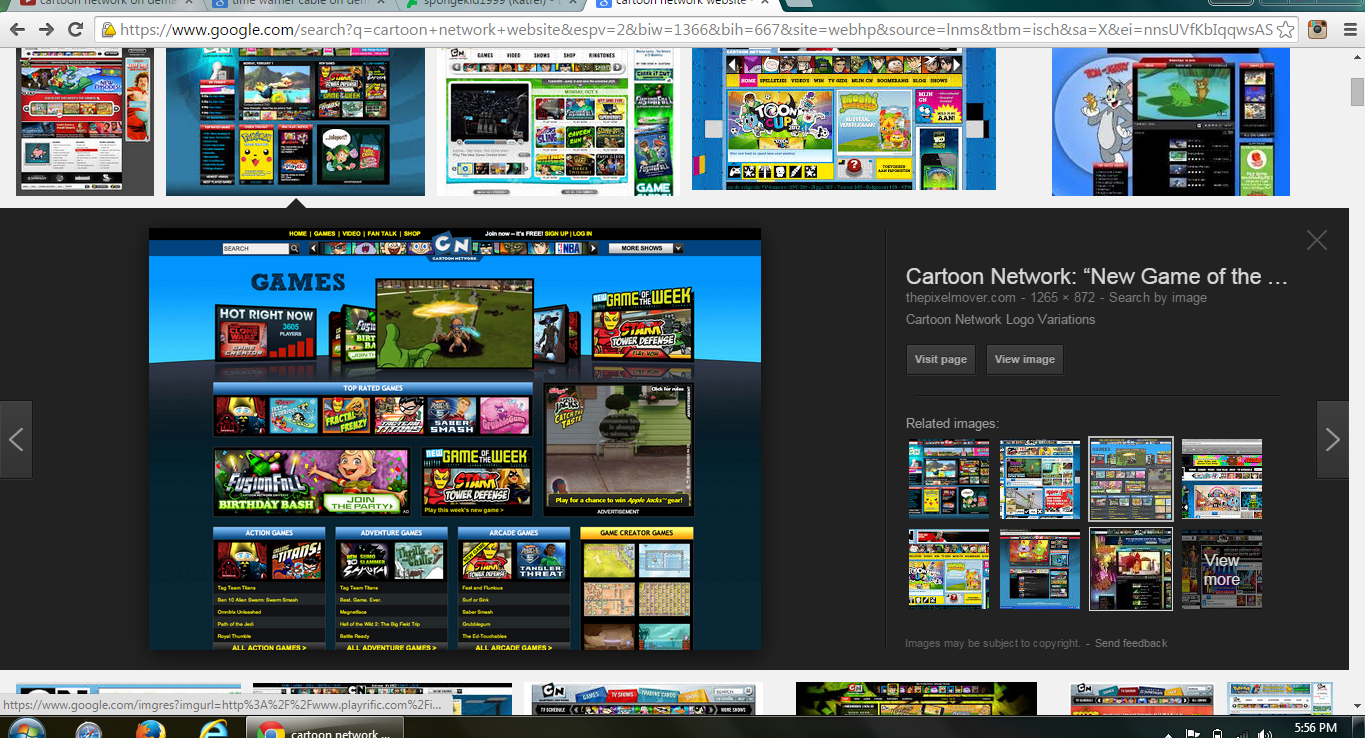Viewport: 1365px width, 738px height.
Task: Click the padlock icon in address bar
Action: pos(108,30)
